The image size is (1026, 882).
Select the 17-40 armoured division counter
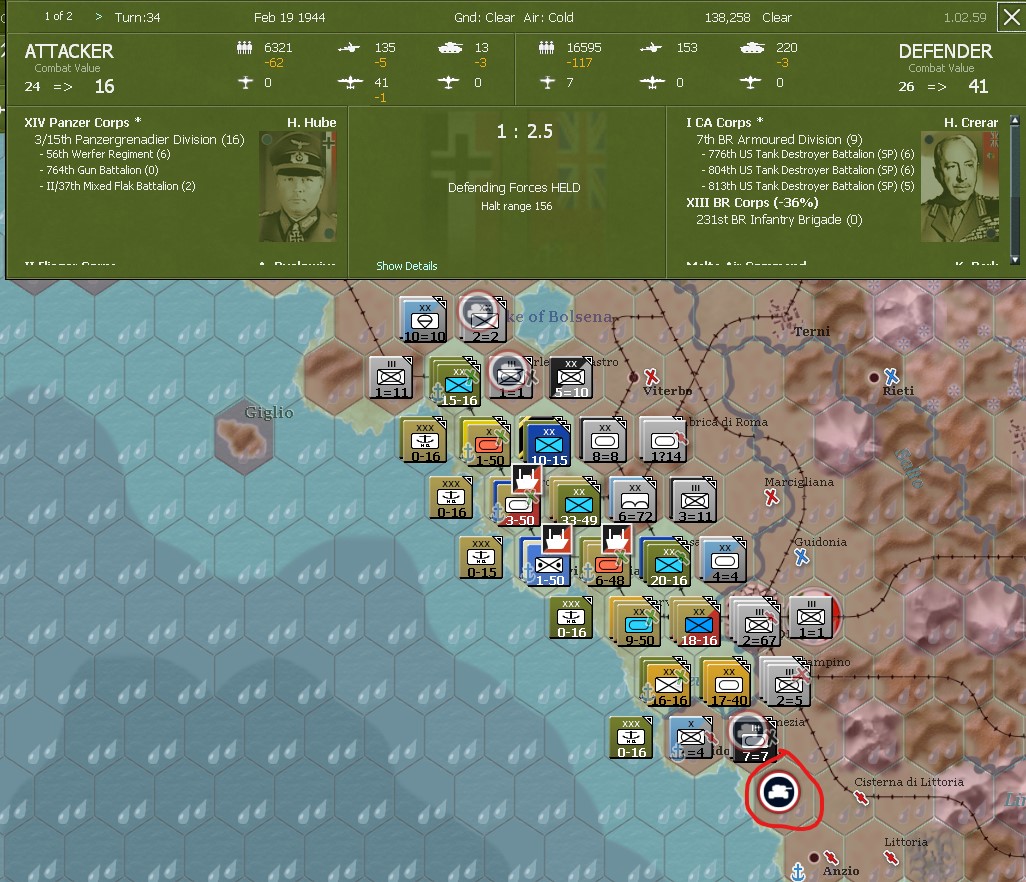pyautogui.click(x=726, y=682)
